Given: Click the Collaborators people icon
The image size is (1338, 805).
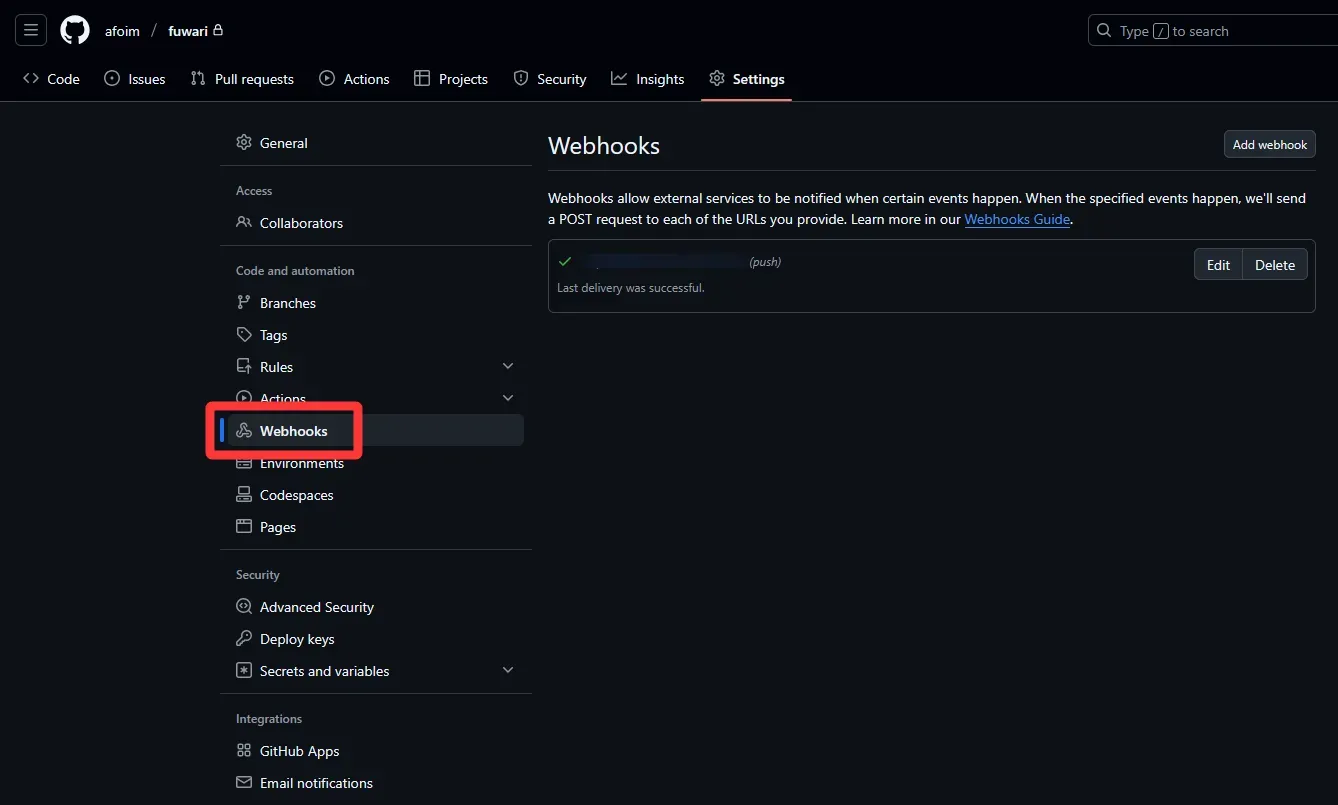Looking at the screenshot, I should (244, 223).
